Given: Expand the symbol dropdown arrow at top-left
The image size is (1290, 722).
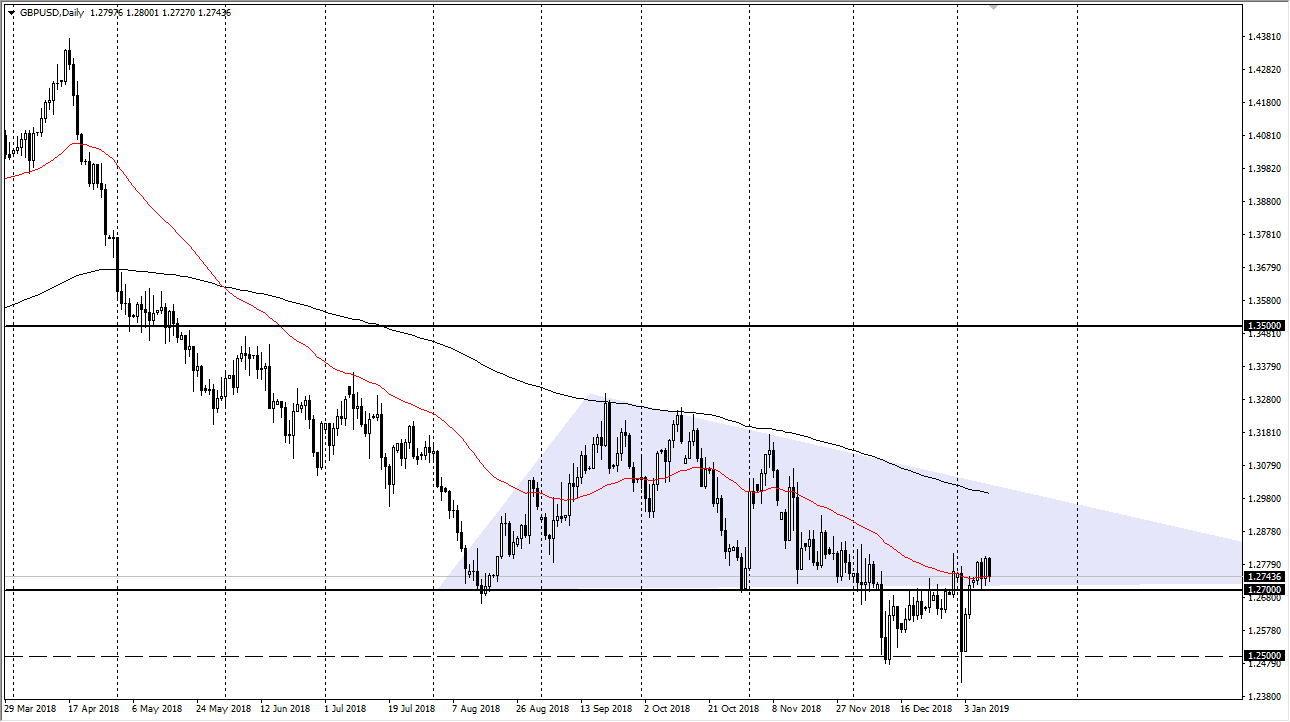Looking at the screenshot, I should pyautogui.click(x=11, y=12).
